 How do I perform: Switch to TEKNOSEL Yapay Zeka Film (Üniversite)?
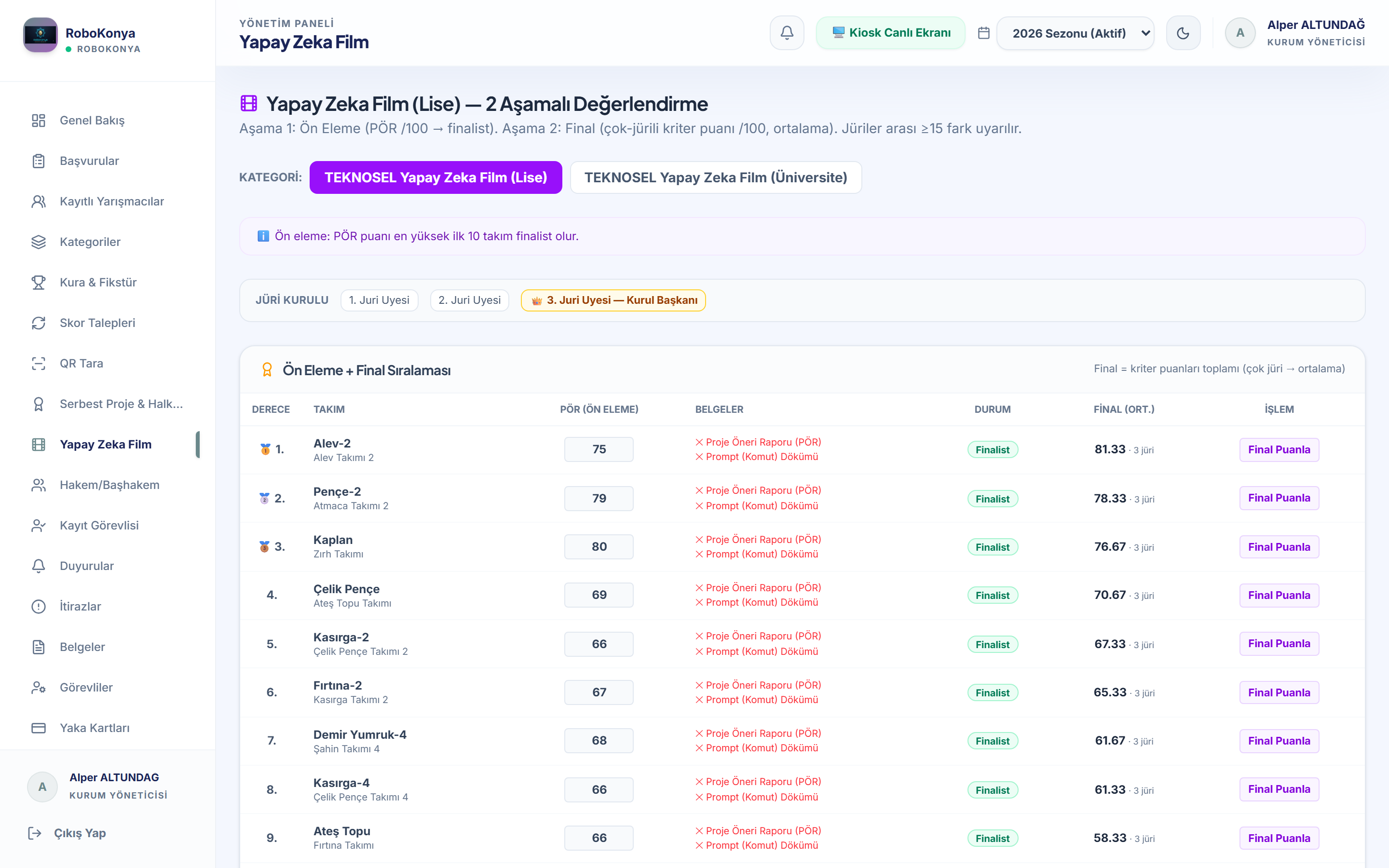pos(716,177)
